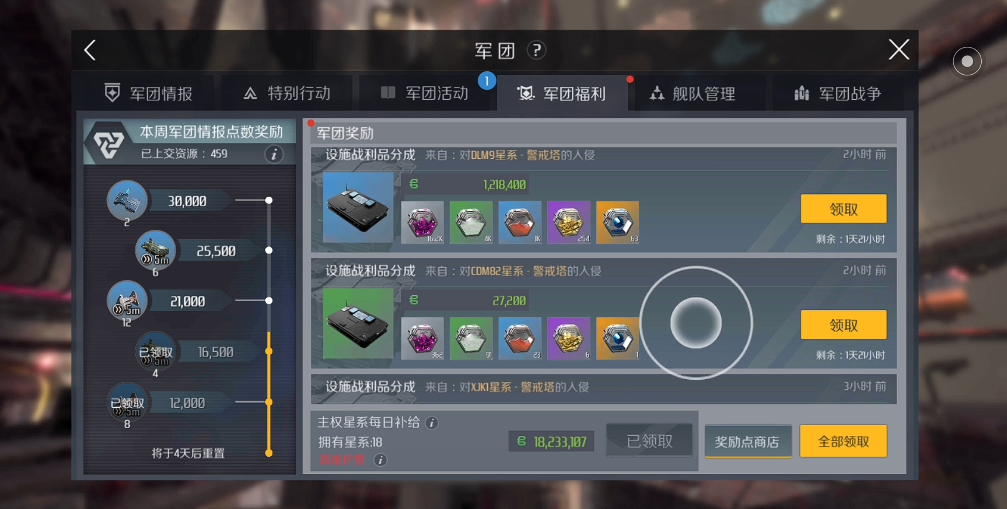Viewport: 1007px width, 509px height.
Task: Open the 军团战争 tab
Action: (x=837, y=94)
